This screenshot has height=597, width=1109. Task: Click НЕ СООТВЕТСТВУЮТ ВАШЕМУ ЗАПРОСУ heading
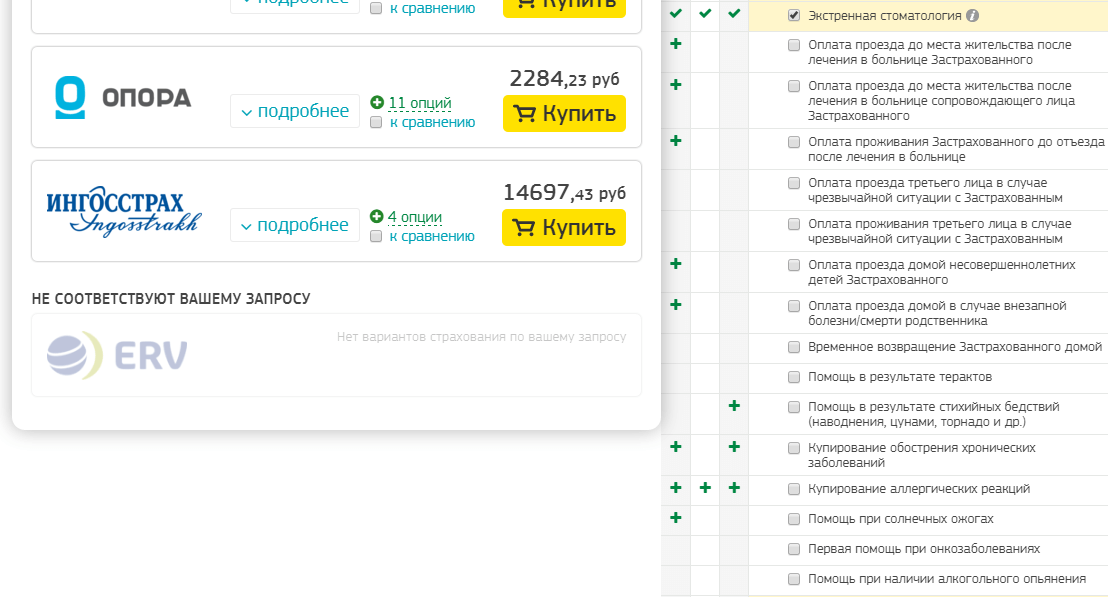tap(171, 298)
